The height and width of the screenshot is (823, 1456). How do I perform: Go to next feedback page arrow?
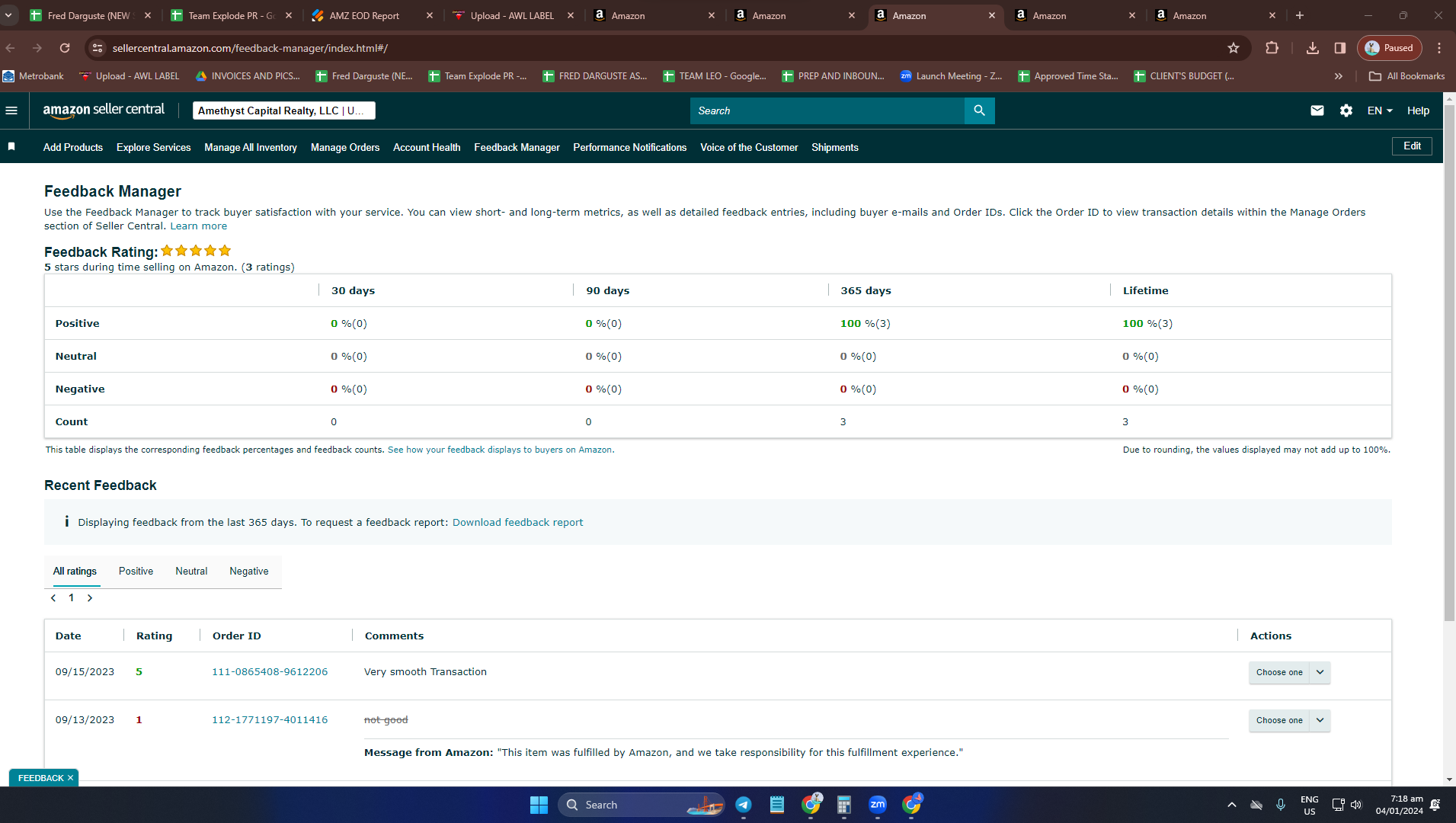[x=90, y=598]
